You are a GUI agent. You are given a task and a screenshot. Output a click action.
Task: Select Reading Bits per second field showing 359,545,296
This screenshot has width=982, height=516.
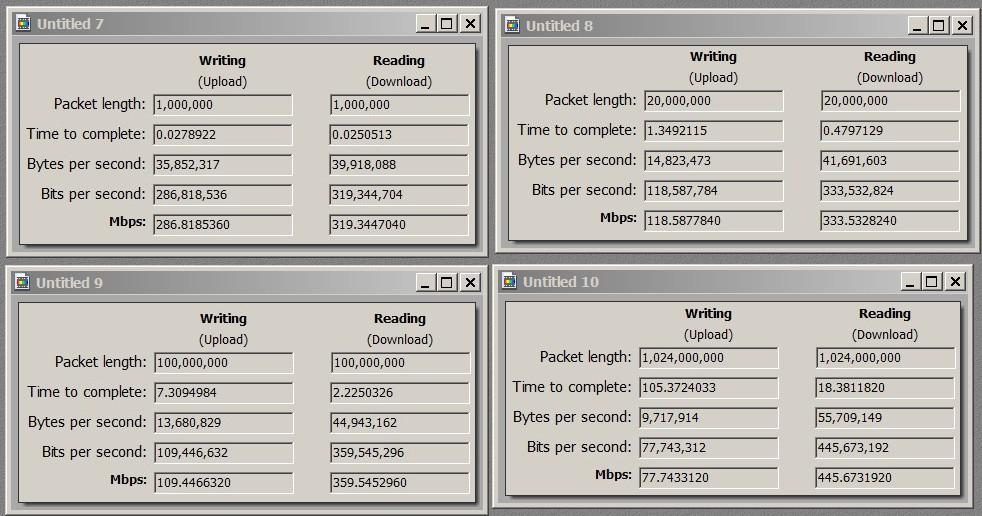point(400,453)
